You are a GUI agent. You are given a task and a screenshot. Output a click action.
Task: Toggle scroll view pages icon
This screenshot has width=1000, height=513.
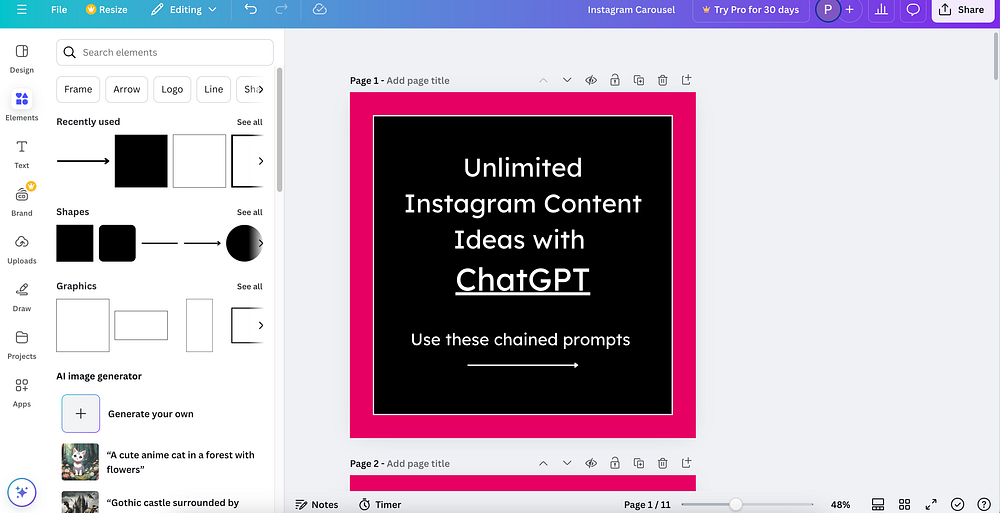pyautogui.click(x=878, y=505)
